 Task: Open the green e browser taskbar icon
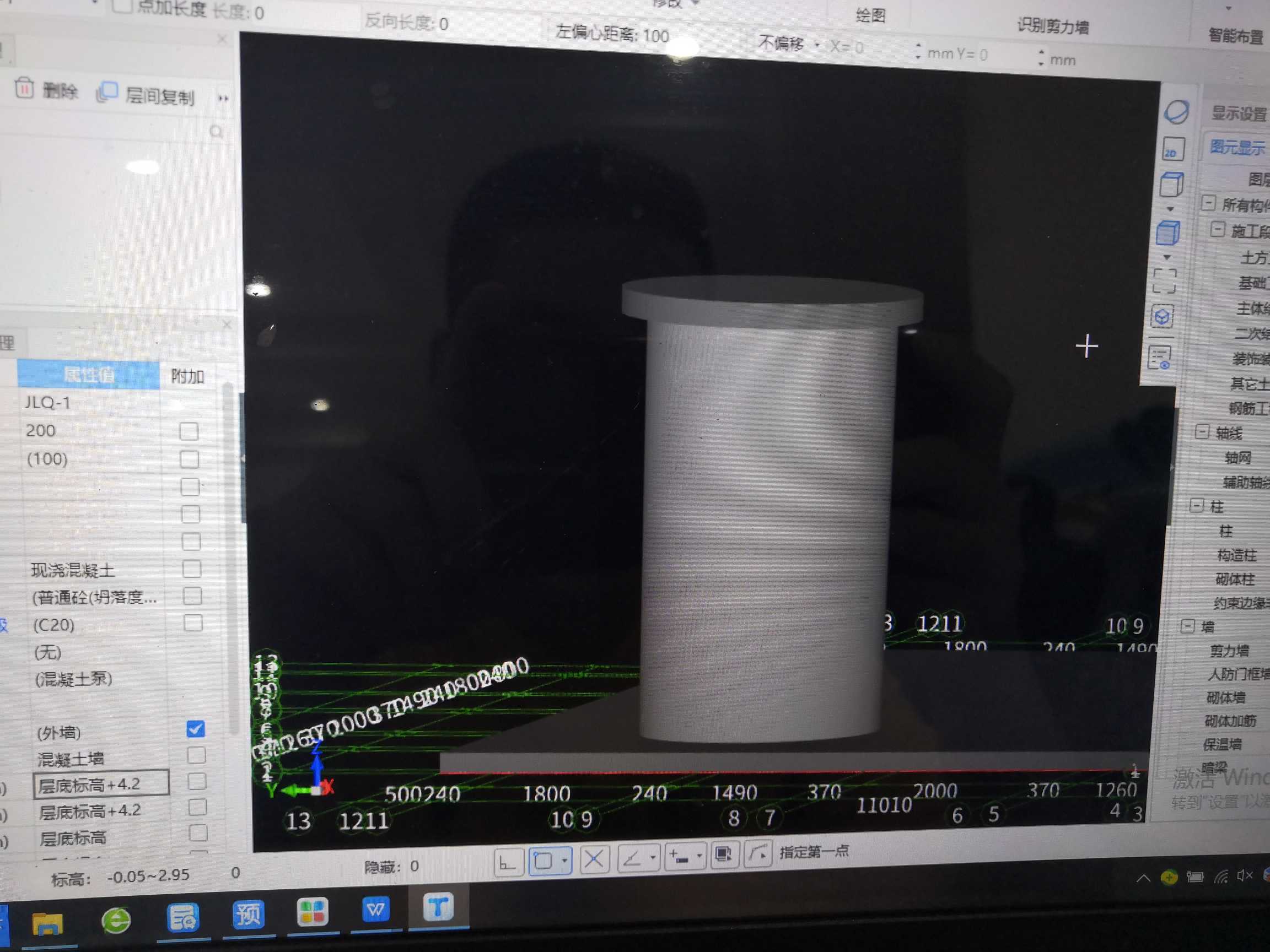[116, 921]
